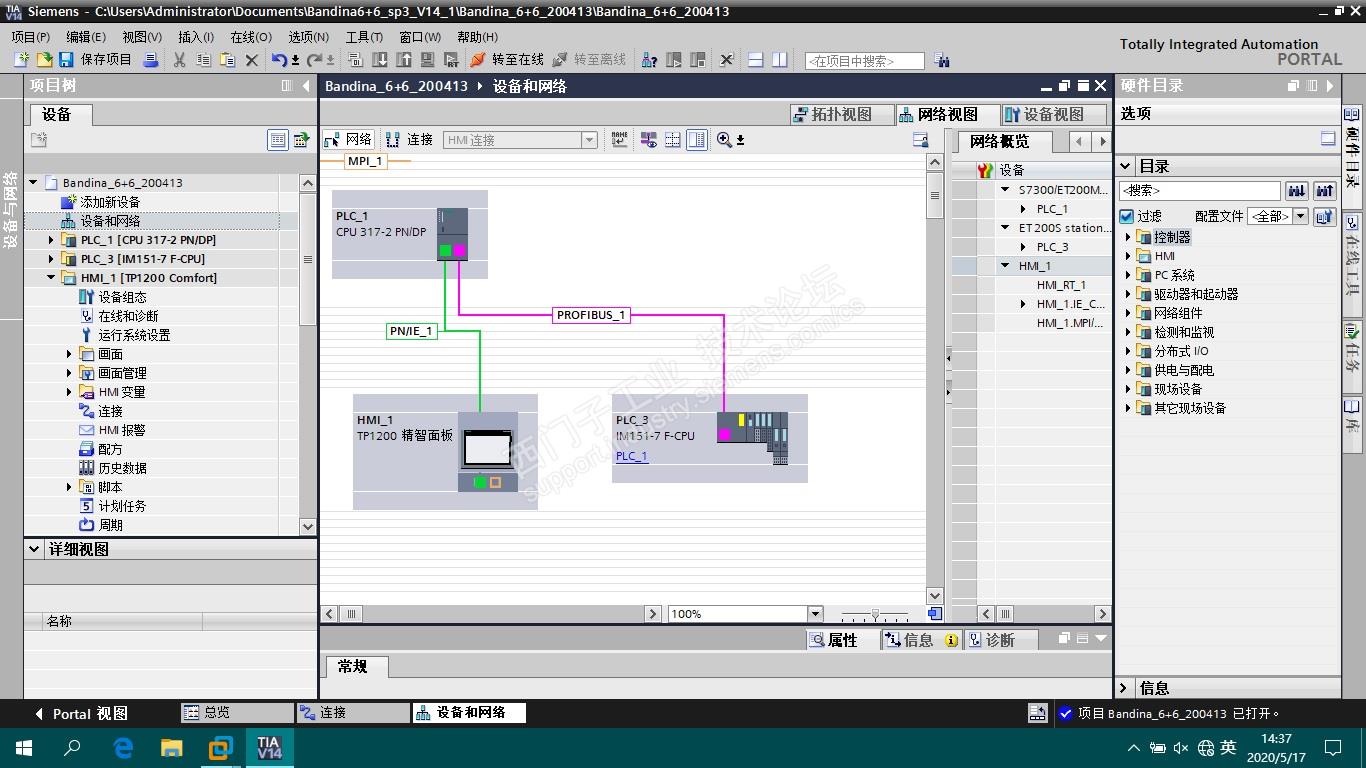This screenshot has width=1366, height=768.
Task: Open the HMI连接 connection type dropdown
Action: (x=589, y=140)
